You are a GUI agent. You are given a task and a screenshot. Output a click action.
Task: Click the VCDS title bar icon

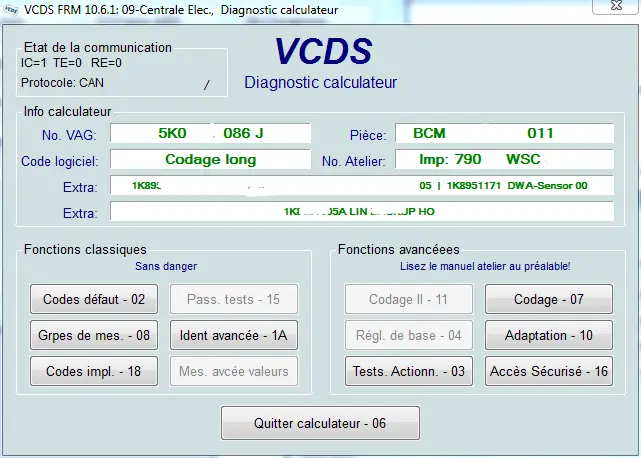click(x=11, y=10)
